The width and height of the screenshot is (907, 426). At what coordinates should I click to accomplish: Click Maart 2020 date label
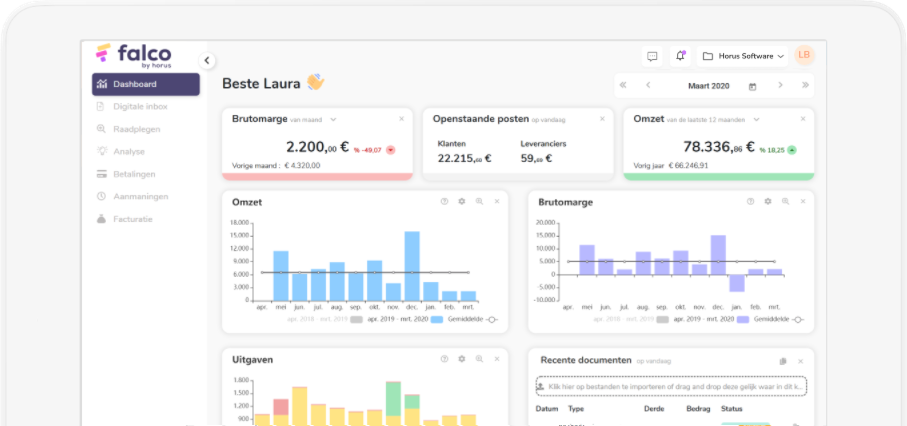[709, 86]
